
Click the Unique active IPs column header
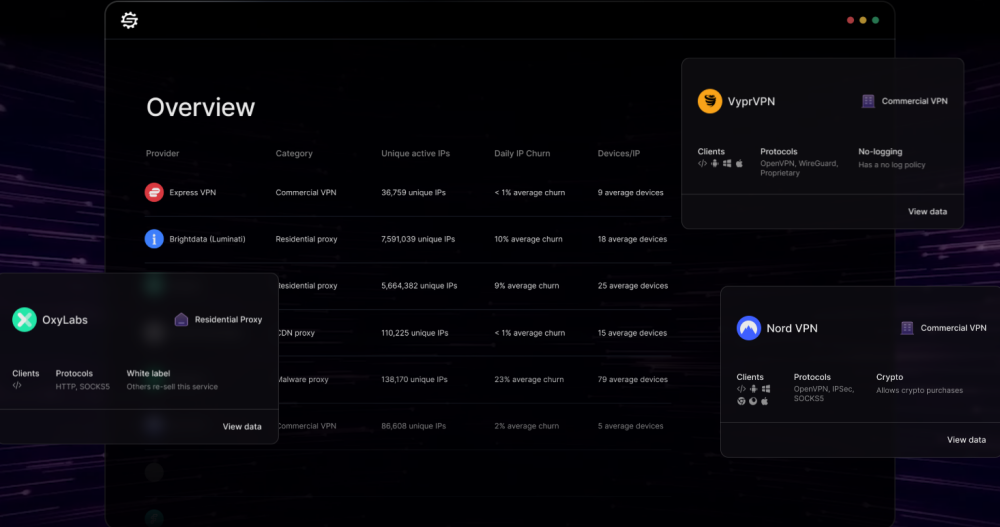click(415, 153)
